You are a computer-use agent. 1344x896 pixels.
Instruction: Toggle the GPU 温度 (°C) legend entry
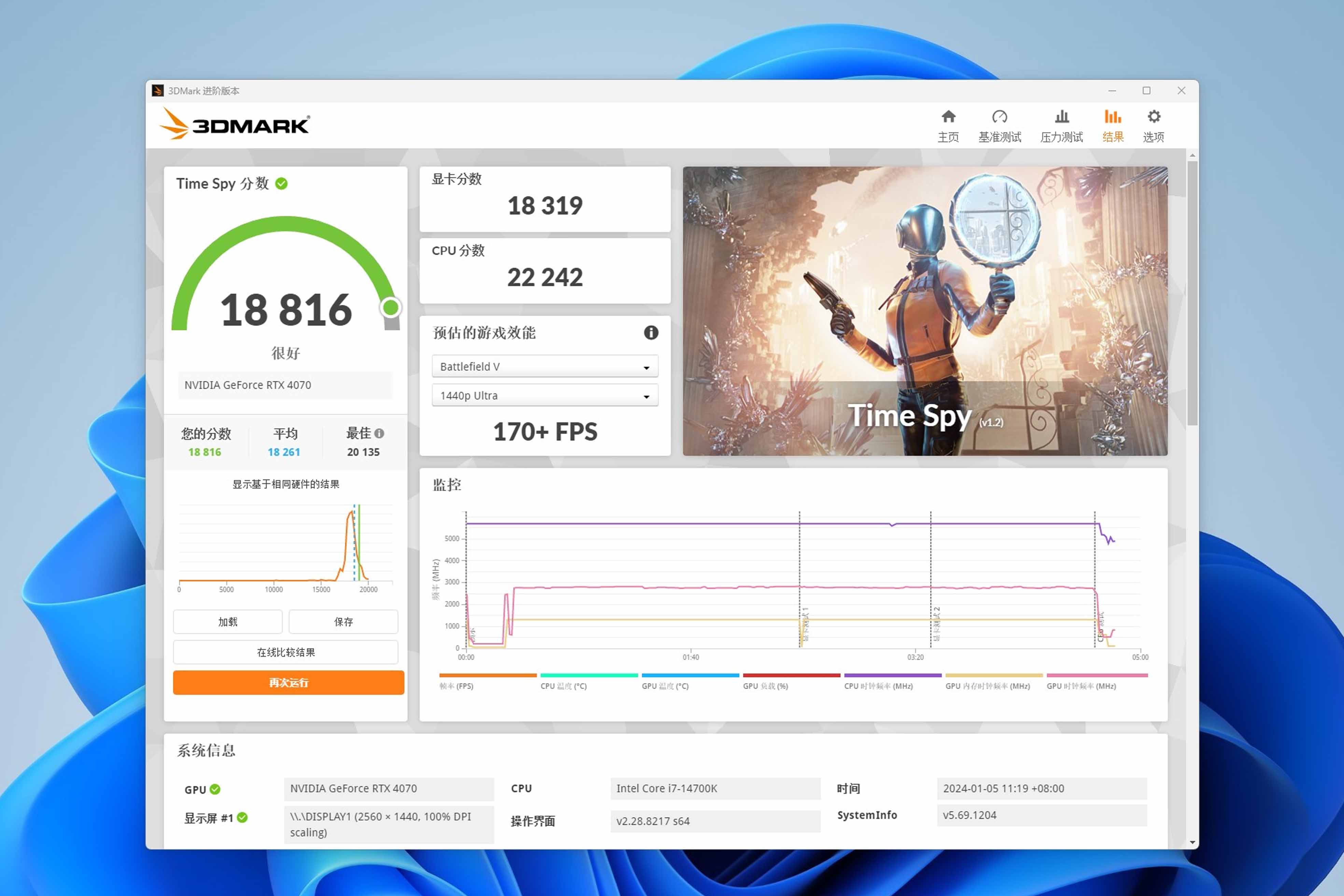(690, 682)
